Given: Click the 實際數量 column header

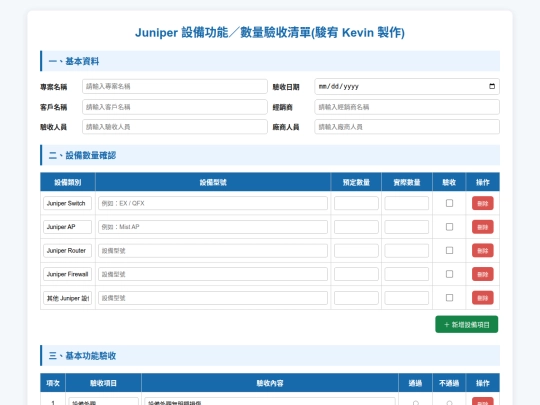Looking at the screenshot, I should [x=407, y=182].
